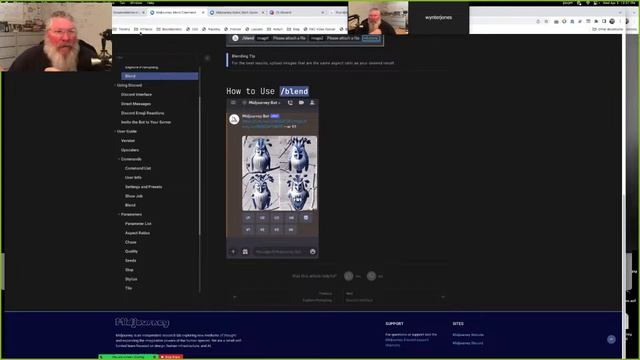This screenshot has width=640, height=360.
Task: Open the Quality parameter page
Action: tap(131, 251)
